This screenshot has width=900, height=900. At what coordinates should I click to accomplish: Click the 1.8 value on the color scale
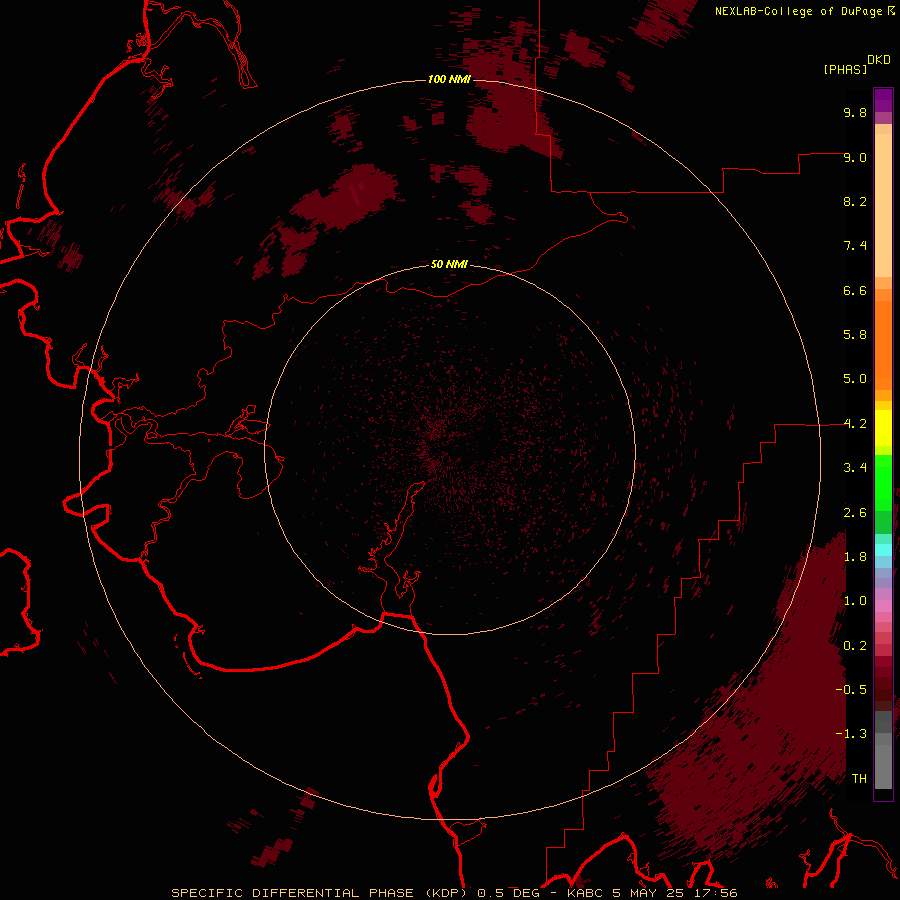click(x=855, y=557)
